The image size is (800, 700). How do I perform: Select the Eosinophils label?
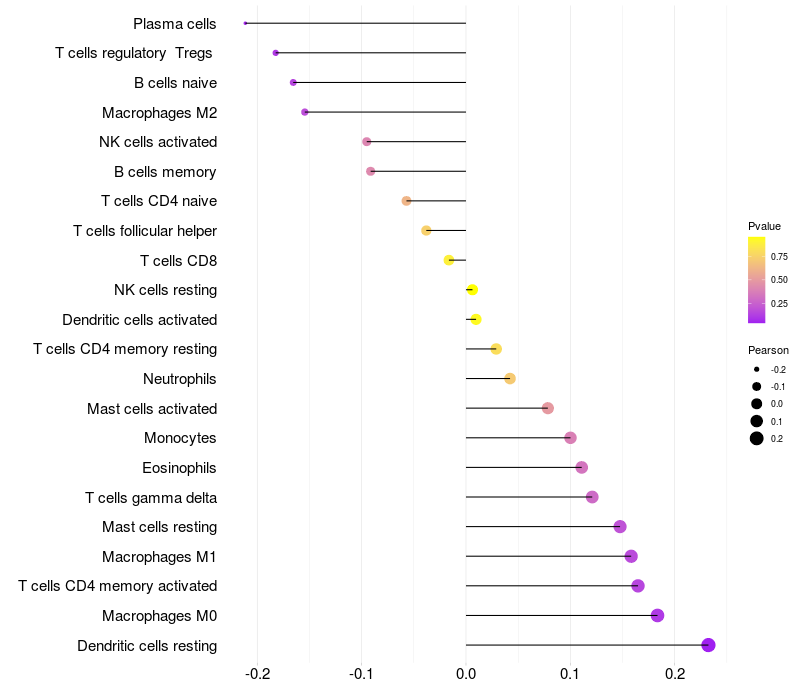179,468
